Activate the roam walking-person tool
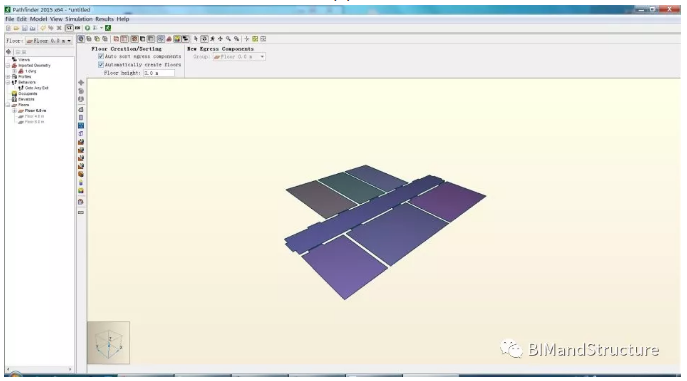 [212, 39]
